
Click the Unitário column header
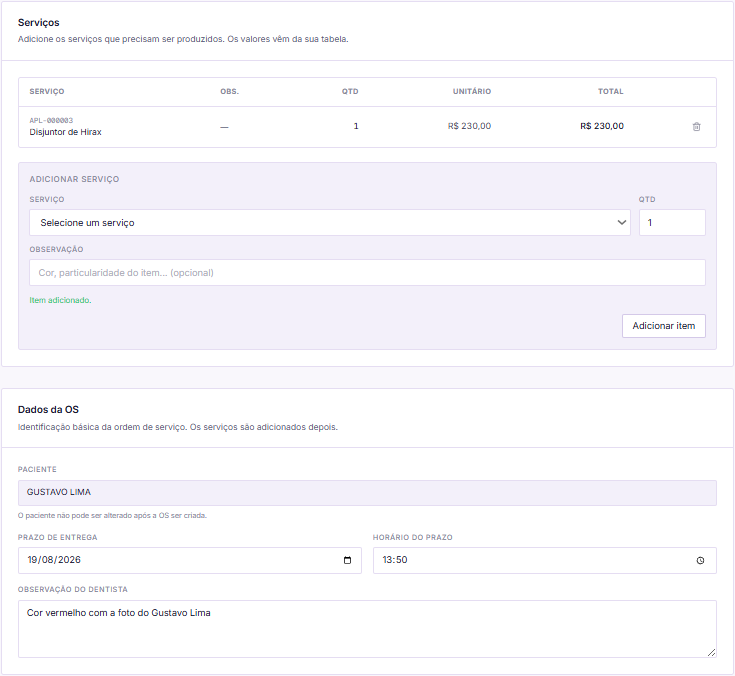pos(472,91)
